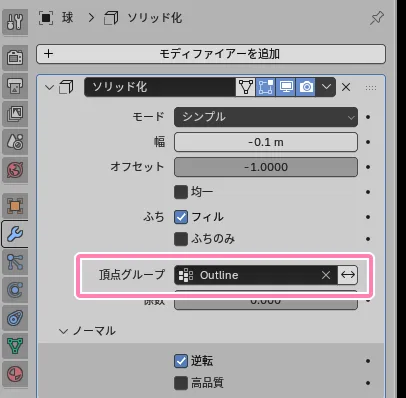Click the 球 object icon in breadcrumb
Image resolution: width=406 pixels, height=398 pixels.
tap(46, 18)
